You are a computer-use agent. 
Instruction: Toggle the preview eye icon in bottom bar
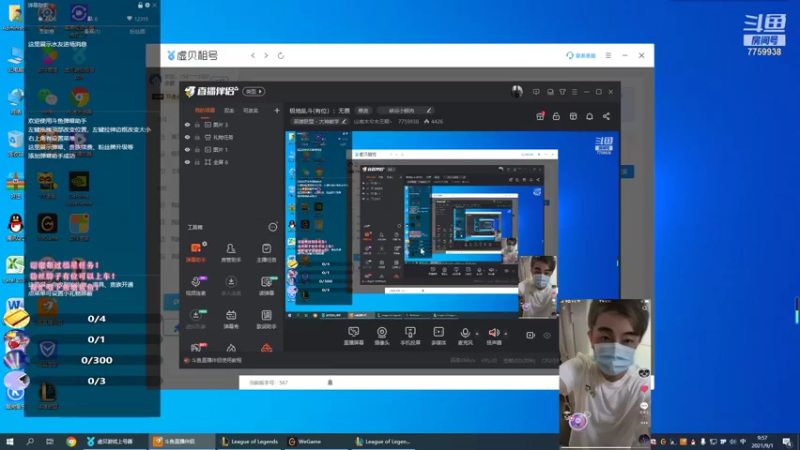(x=547, y=335)
